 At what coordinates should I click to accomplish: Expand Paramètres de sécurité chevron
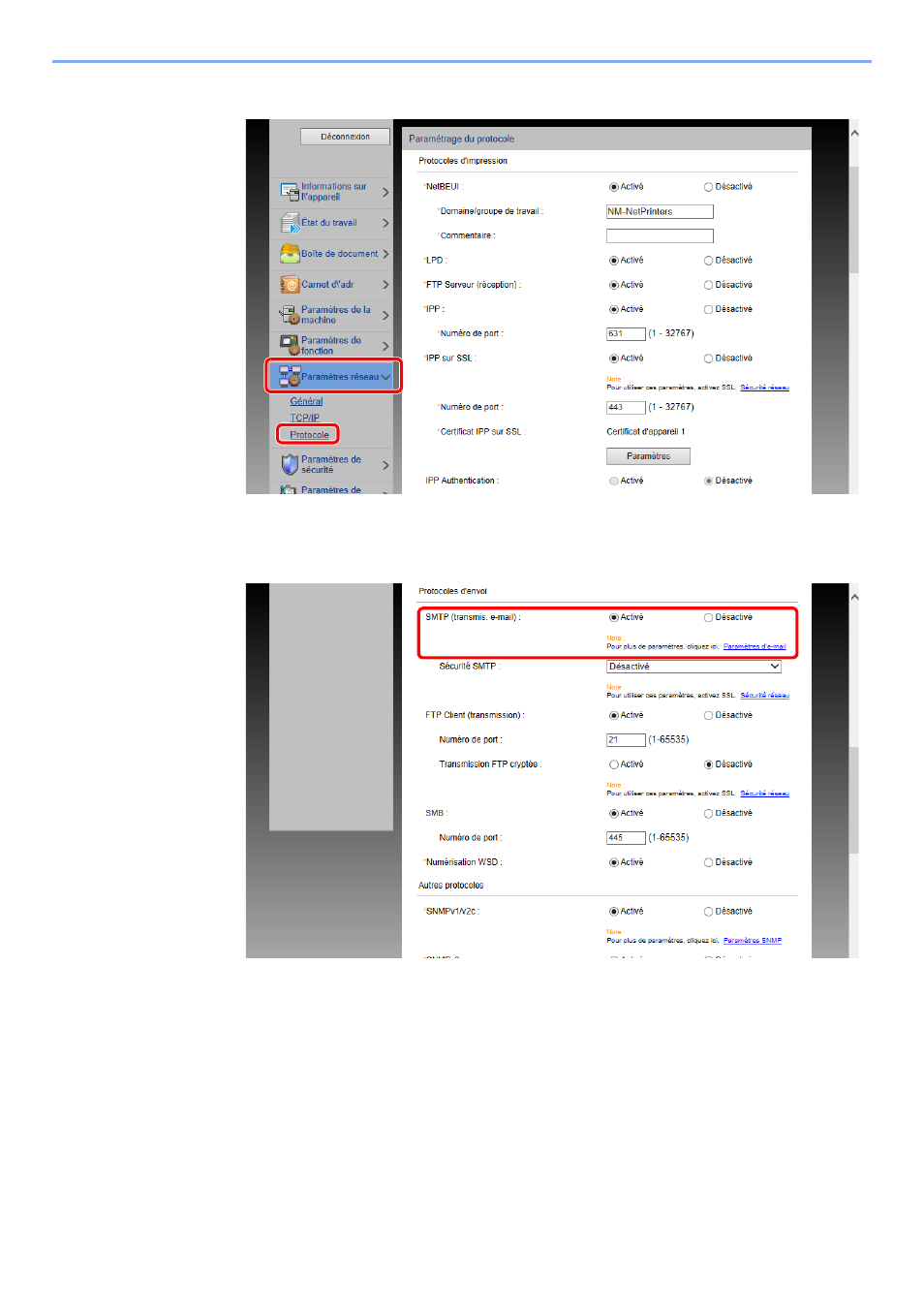click(x=385, y=465)
